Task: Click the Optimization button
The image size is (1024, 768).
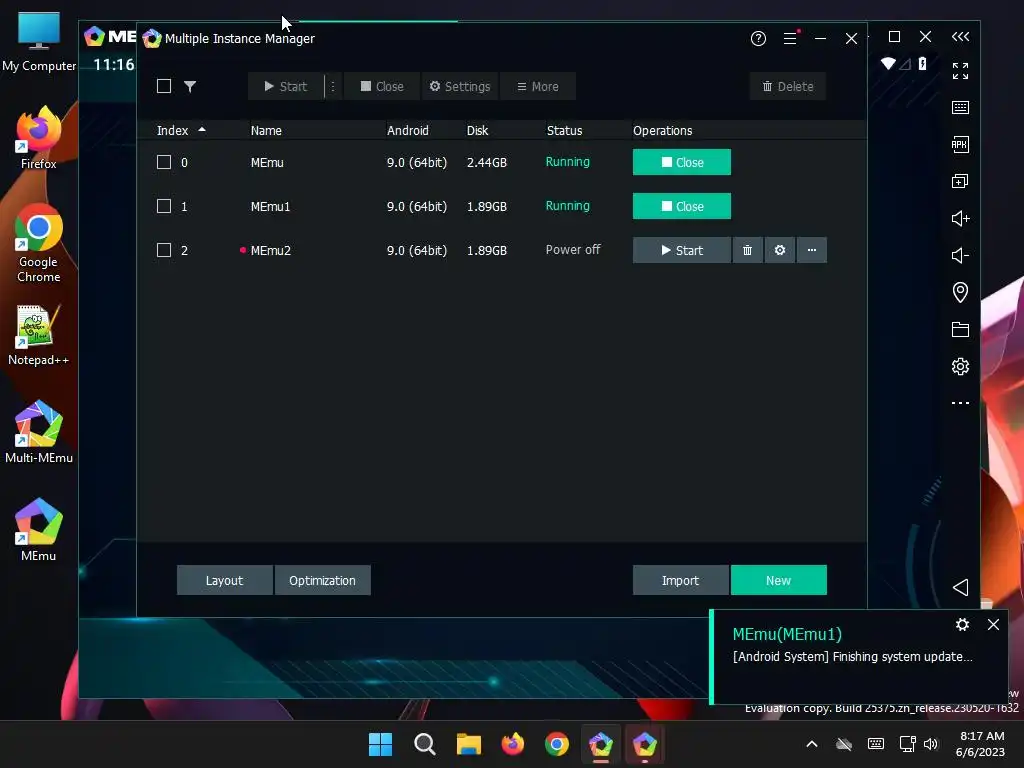Action: pos(323,580)
